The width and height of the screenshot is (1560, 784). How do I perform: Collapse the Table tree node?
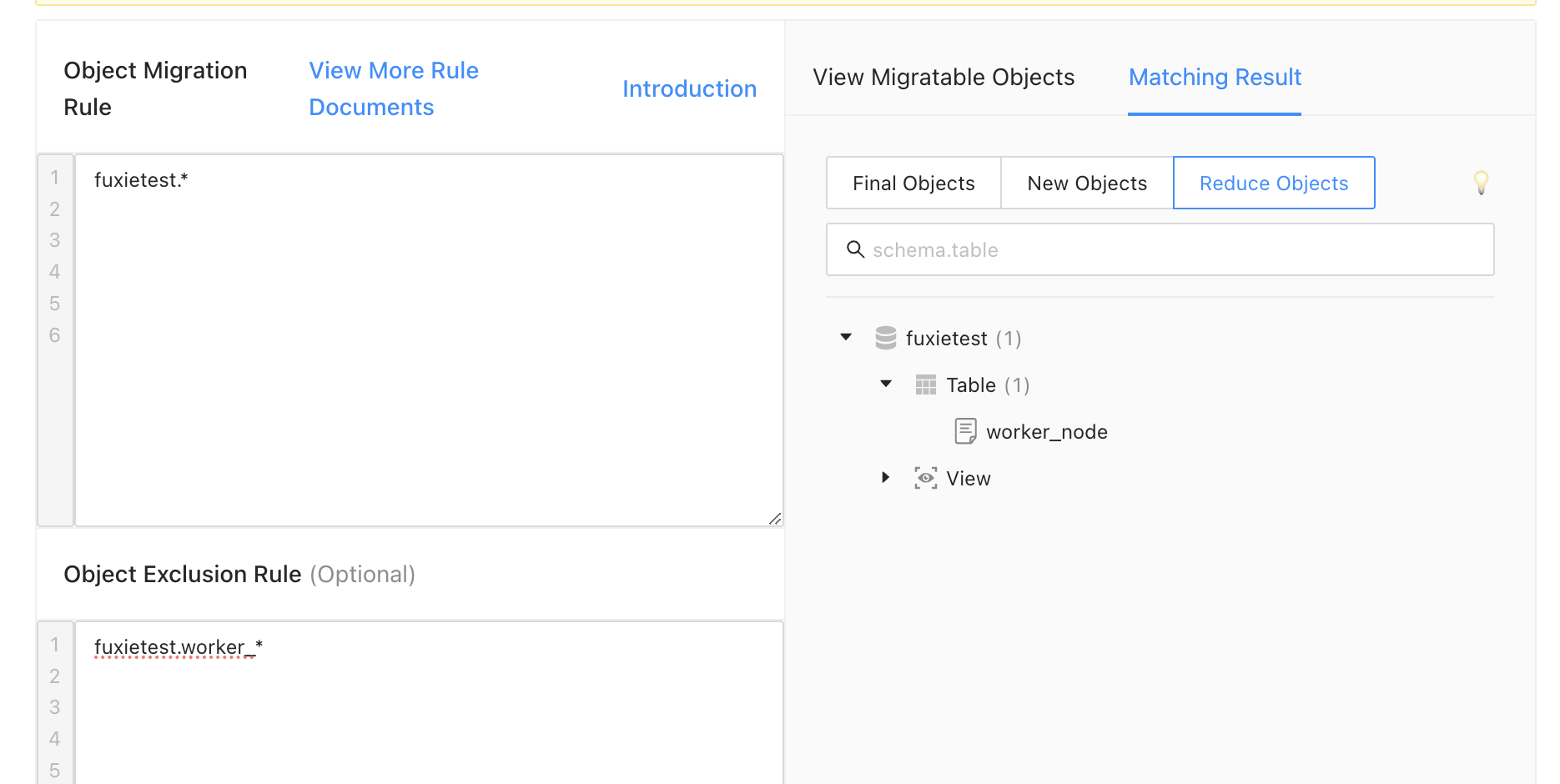tap(886, 384)
